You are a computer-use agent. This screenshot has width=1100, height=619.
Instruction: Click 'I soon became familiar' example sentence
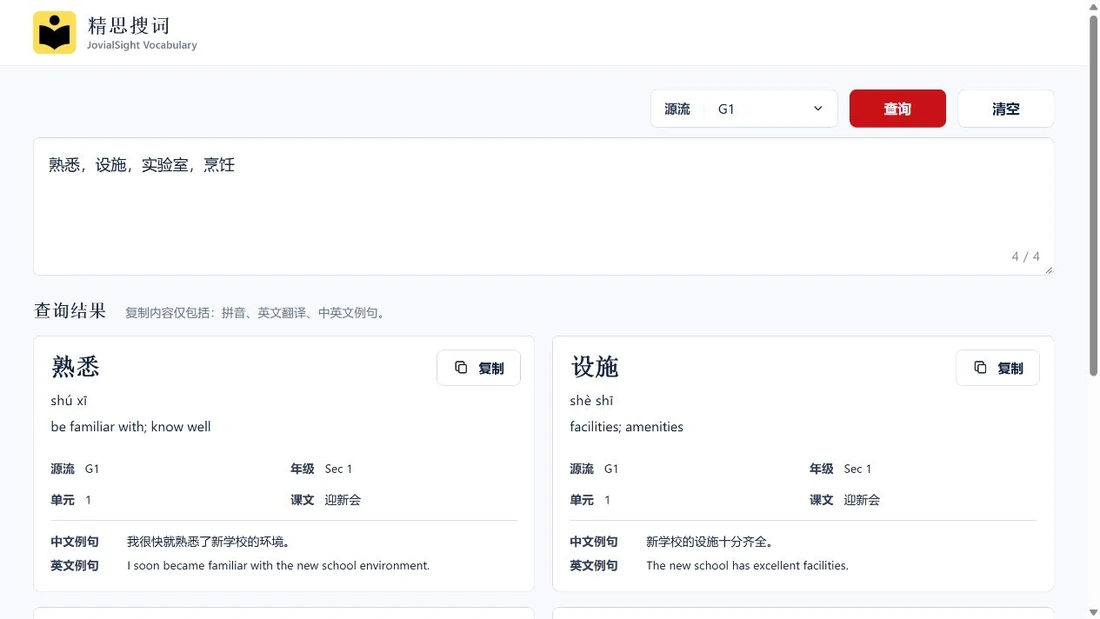(279, 566)
